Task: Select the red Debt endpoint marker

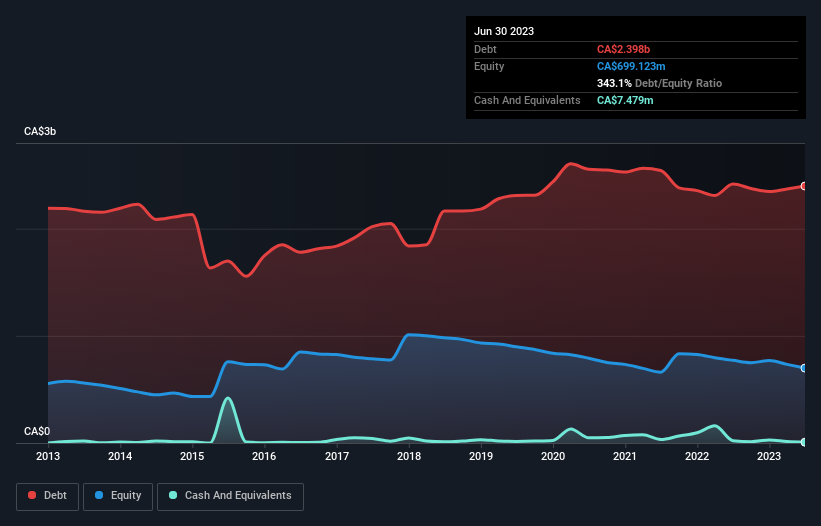Action: pos(804,186)
